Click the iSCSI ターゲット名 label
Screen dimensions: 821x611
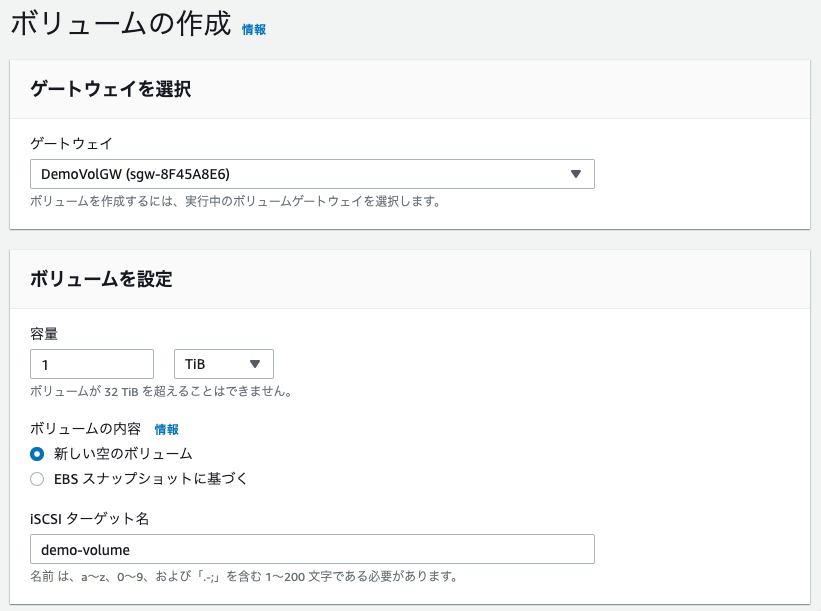point(90,519)
